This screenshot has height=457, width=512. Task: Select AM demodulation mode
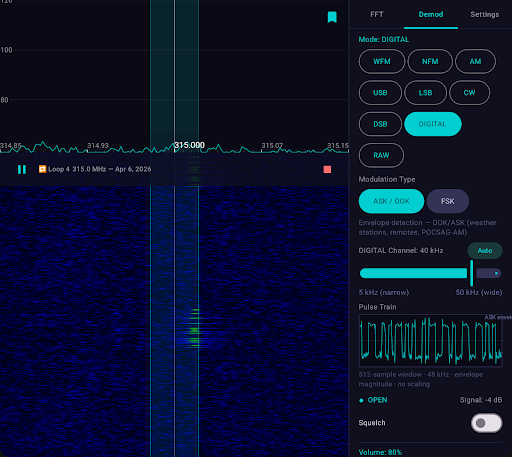(x=475, y=61)
